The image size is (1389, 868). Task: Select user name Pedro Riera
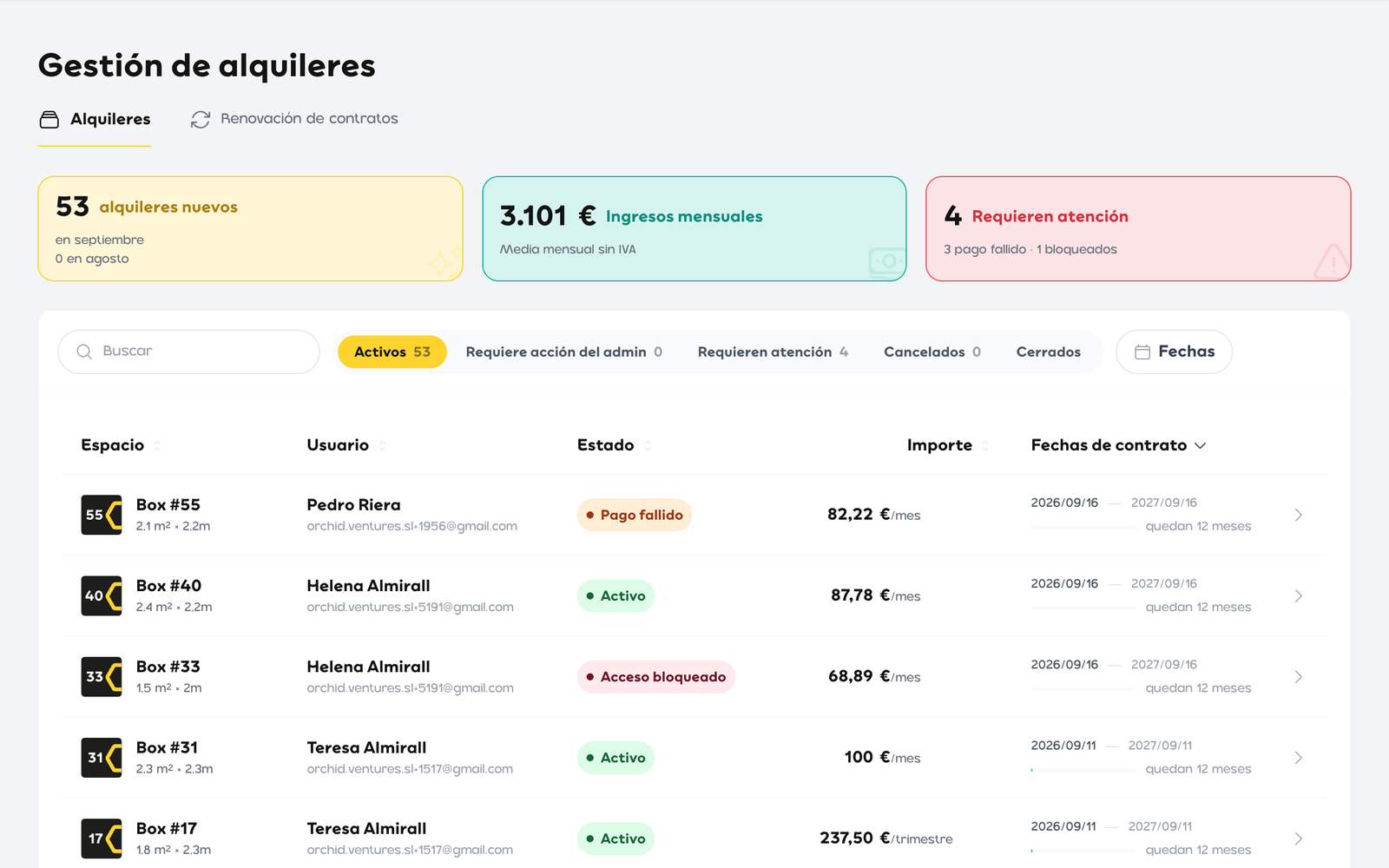[353, 505]
